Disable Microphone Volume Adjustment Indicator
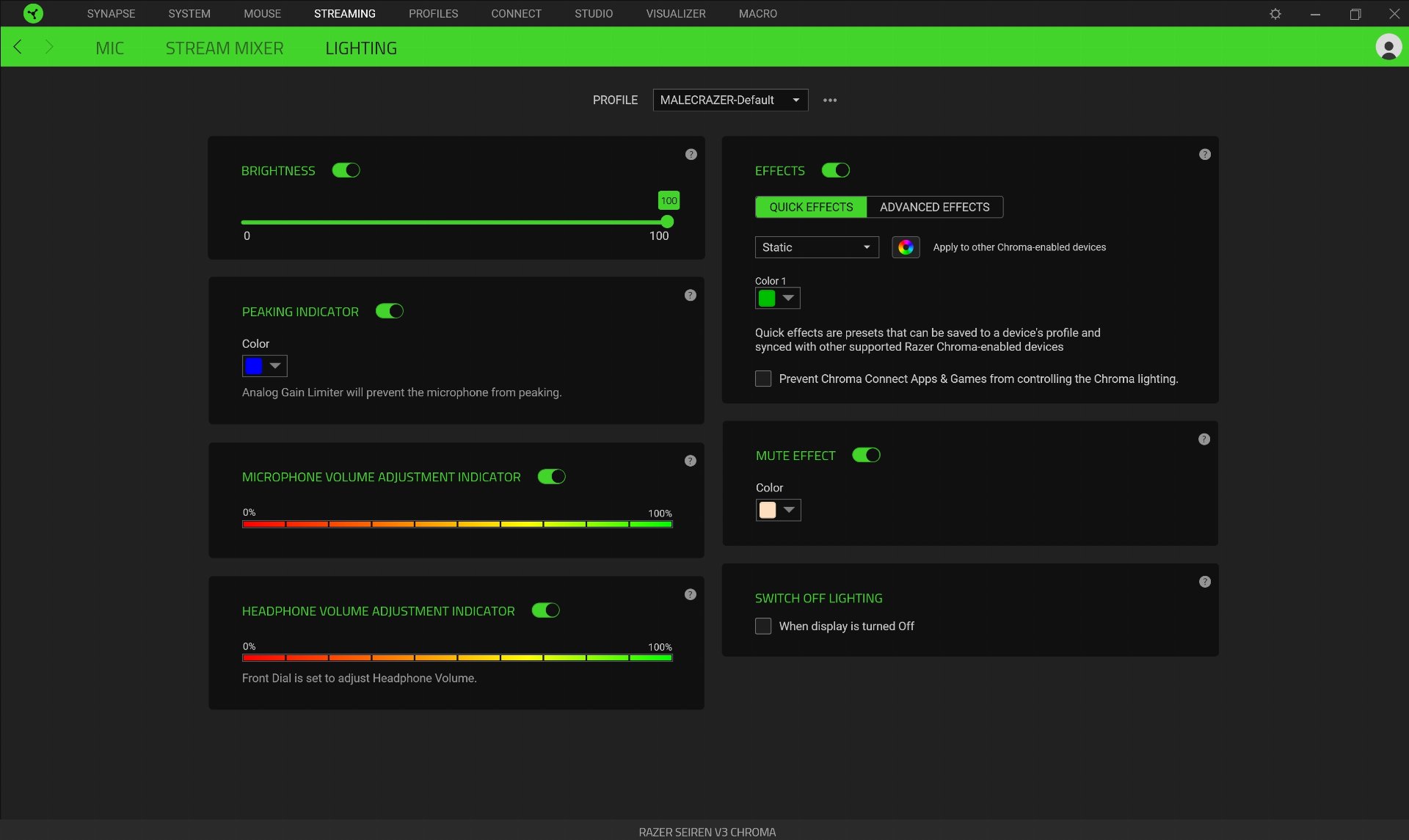Viewport: 1409px width, 840px height. point(551,477)
